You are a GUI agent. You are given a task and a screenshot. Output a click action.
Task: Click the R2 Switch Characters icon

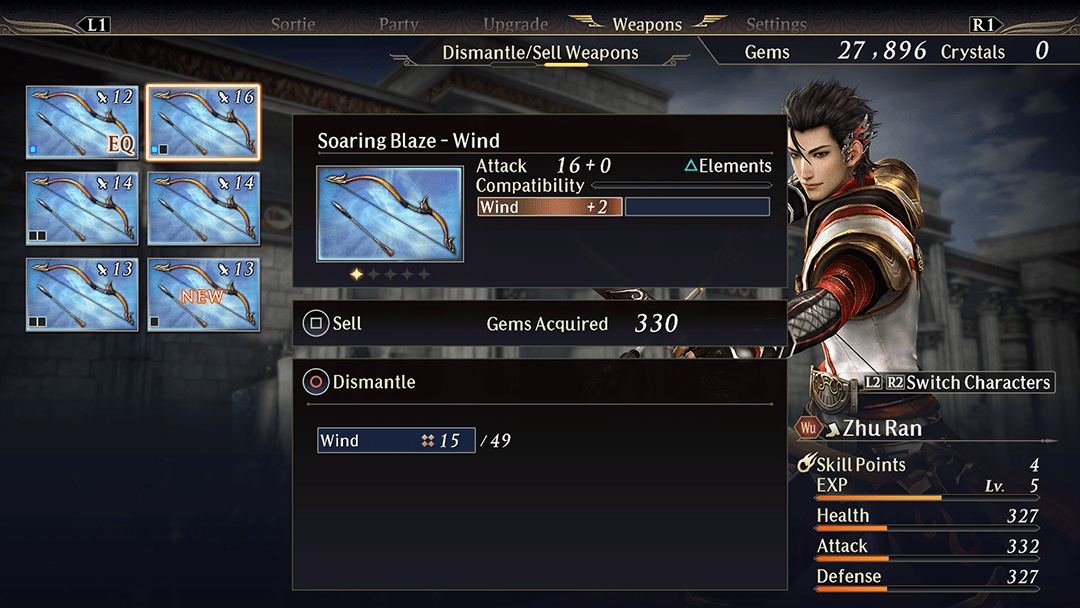(x=895, y=382)
